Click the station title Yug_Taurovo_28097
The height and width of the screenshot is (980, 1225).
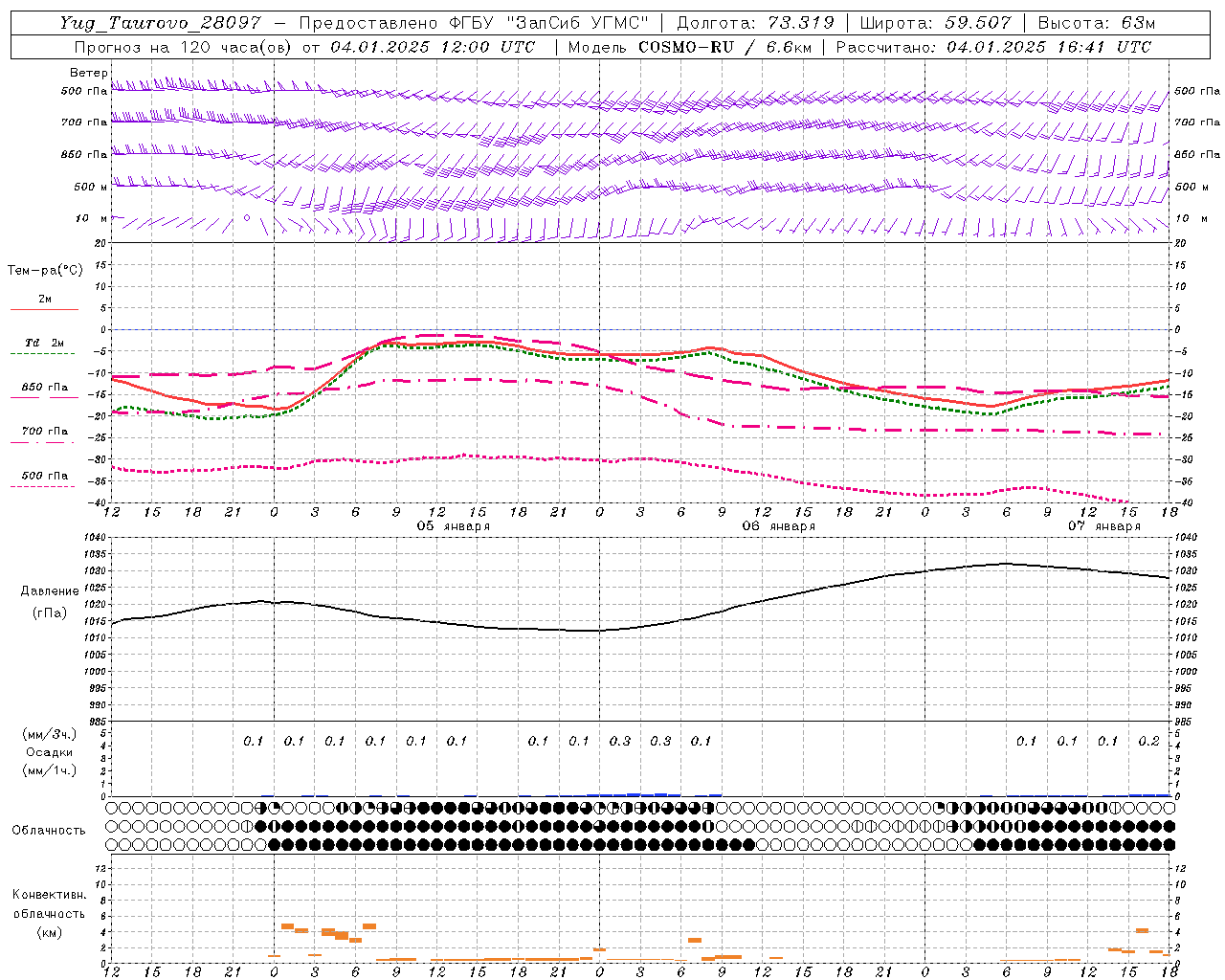point(160,23)
